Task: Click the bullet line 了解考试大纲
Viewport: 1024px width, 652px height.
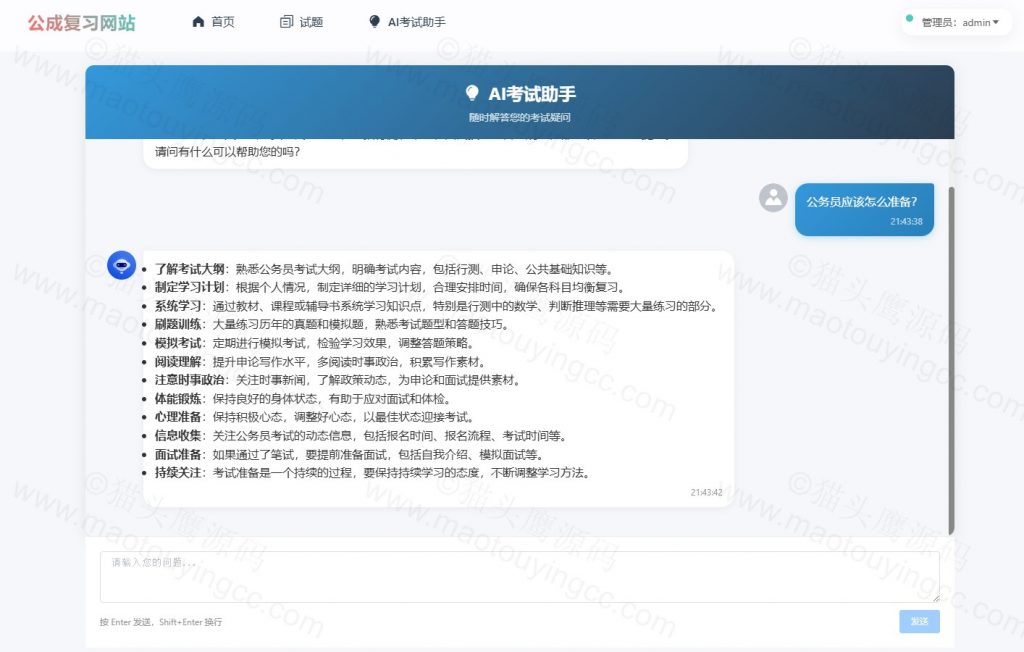Action: tap(383, 269)
